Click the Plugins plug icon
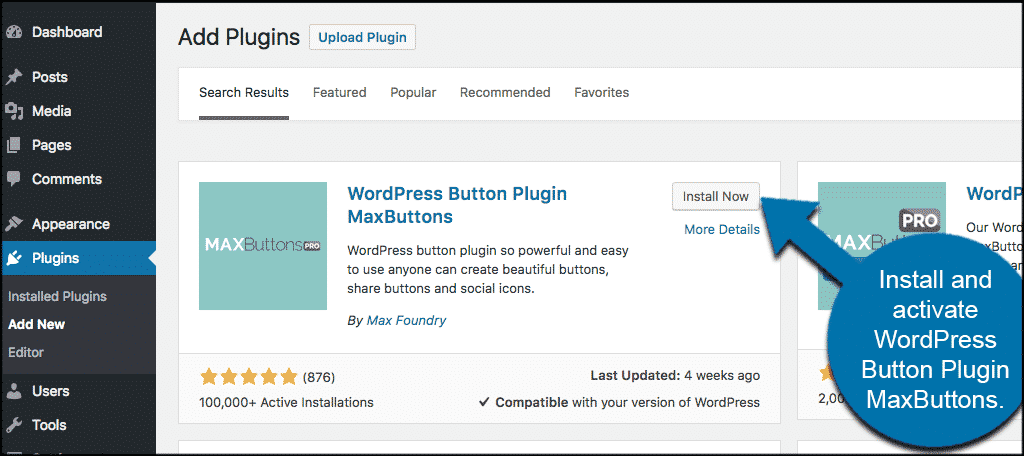The image size is (1024, 456). tap(14, 258)
